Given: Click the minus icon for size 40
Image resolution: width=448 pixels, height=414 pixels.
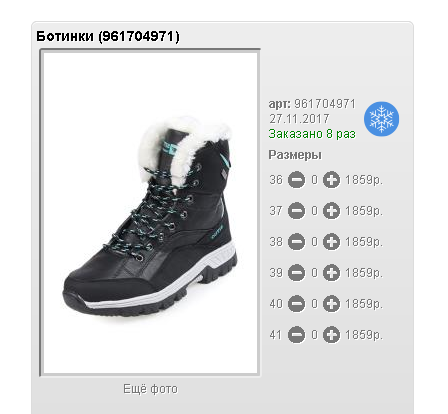Looking at the screenshot, I should (296, 304).
